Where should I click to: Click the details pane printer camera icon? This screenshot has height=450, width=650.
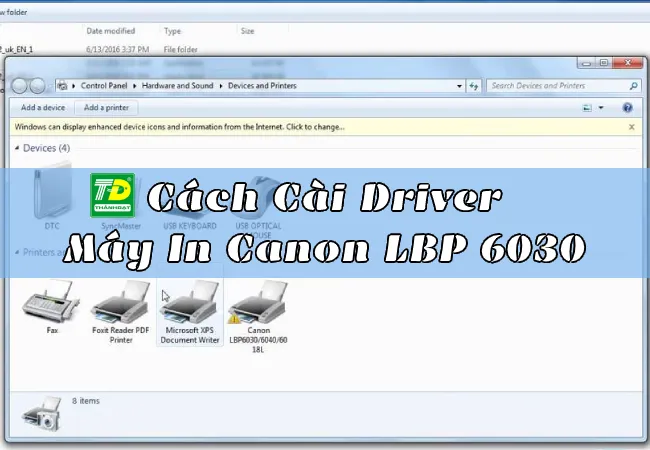coord(42,413)
